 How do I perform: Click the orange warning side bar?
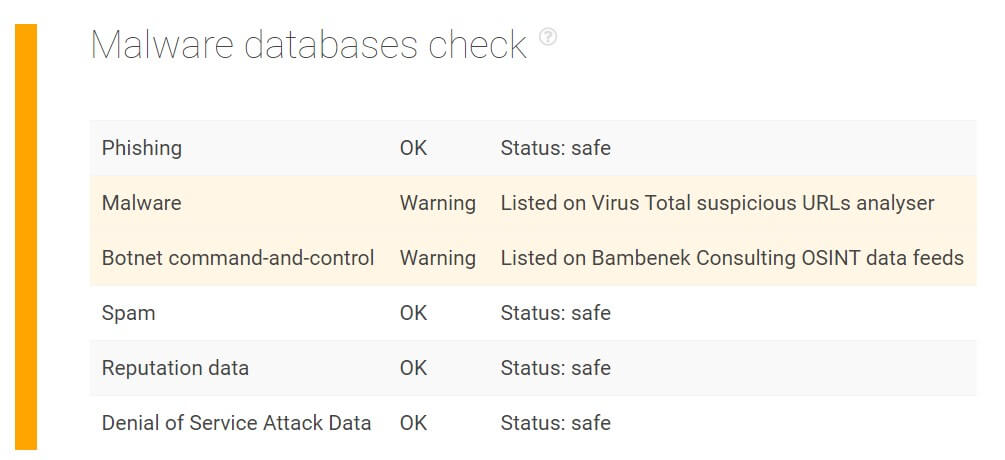point(26,237)
